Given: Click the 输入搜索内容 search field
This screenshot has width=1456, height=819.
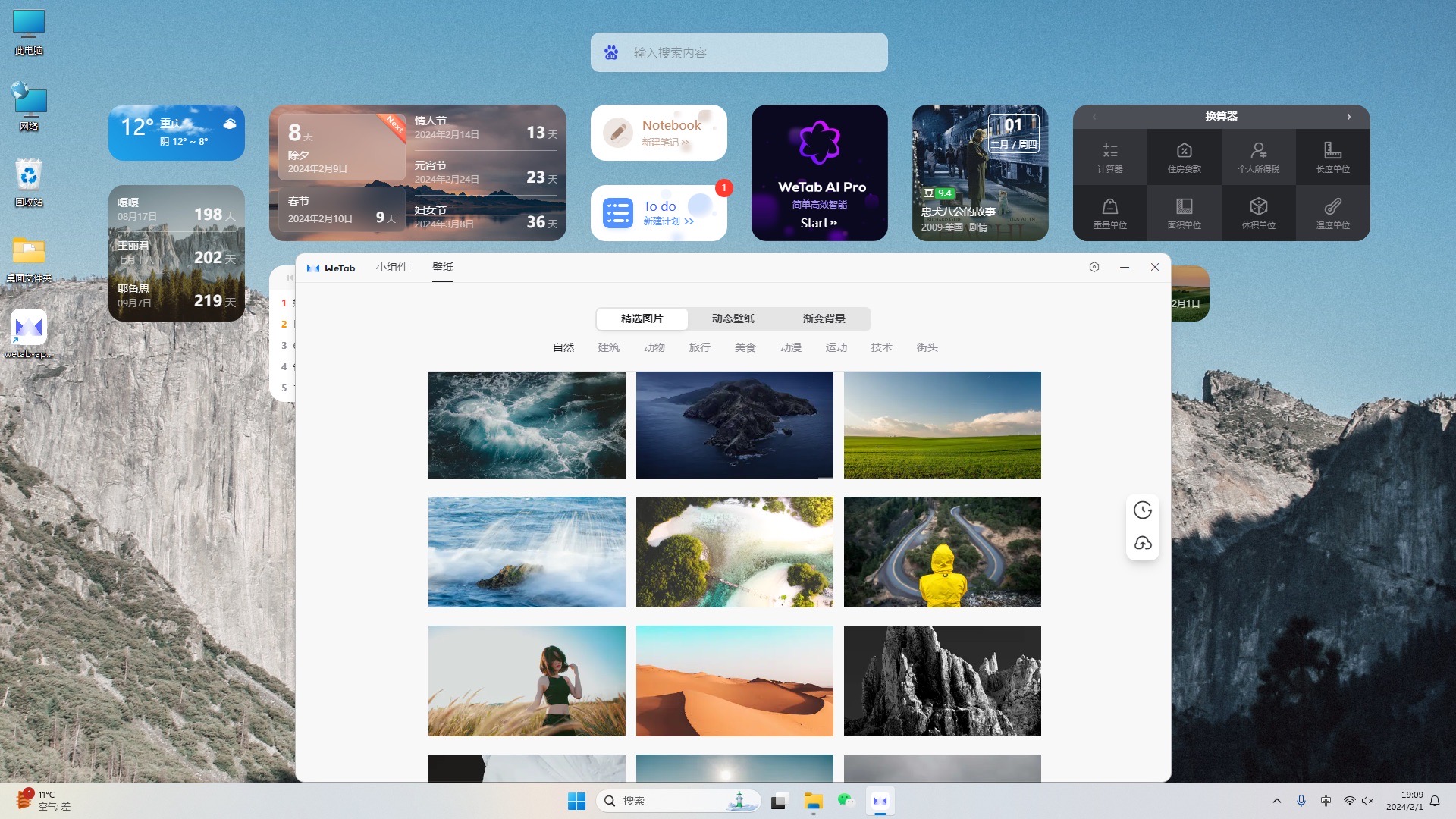Looking at the screenshot, I should tap(751, 52).
